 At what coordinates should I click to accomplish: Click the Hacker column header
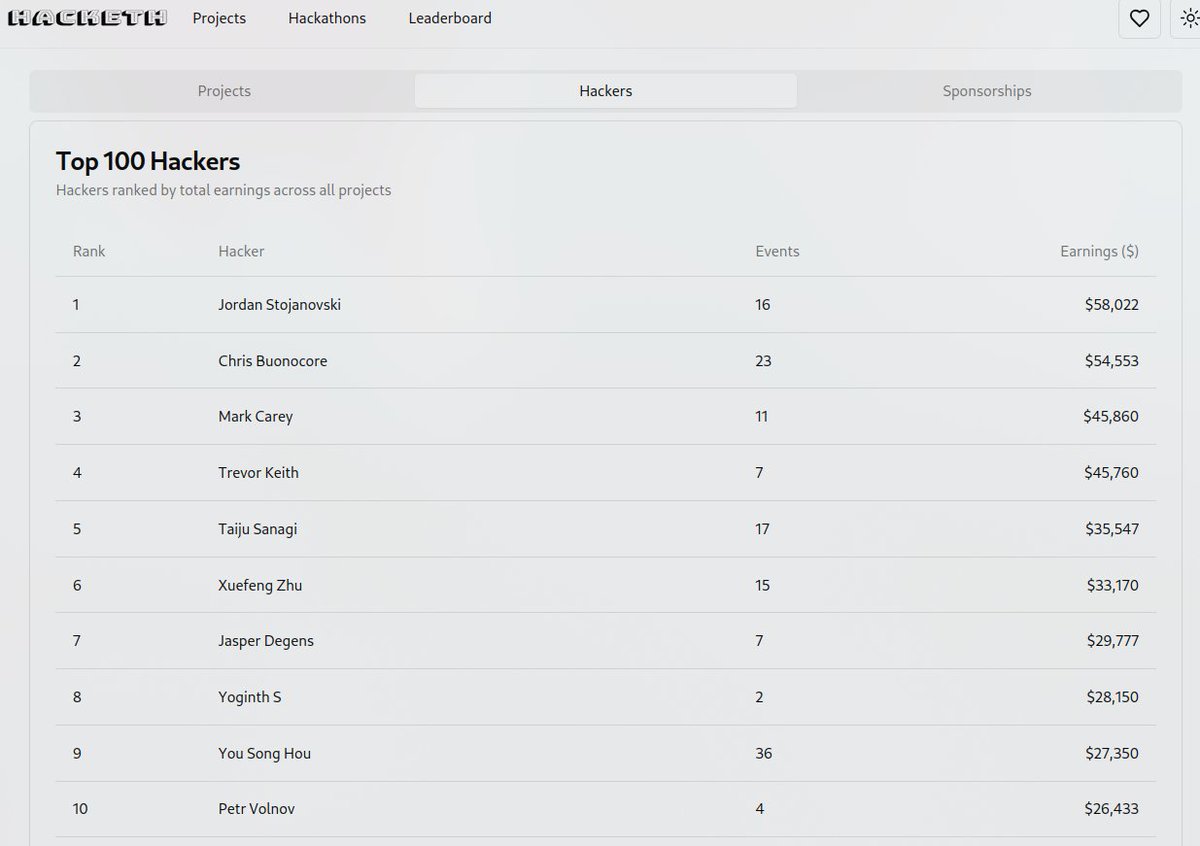coord(241,251)
